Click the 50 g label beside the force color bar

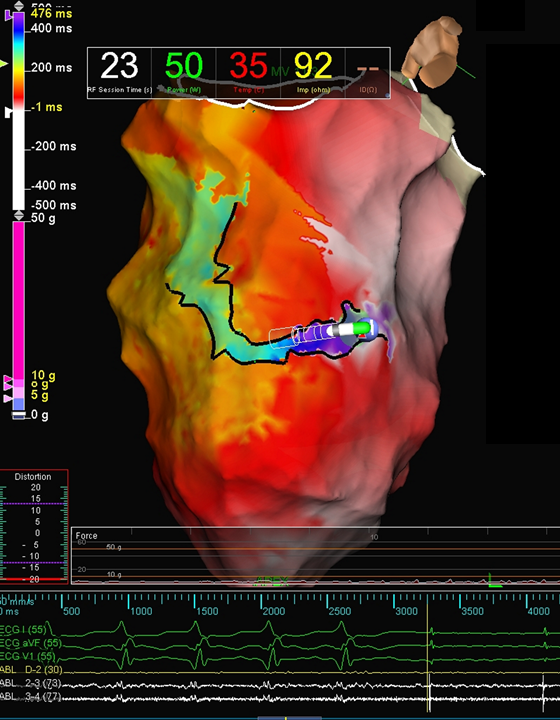tap(43, 218)
